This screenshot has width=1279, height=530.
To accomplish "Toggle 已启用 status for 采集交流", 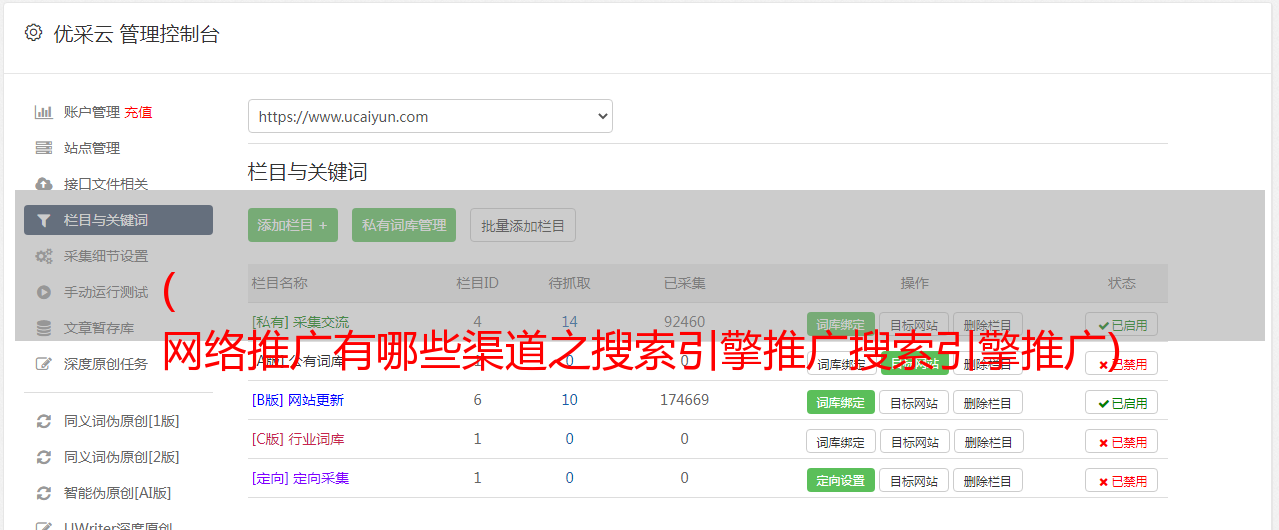I will click(1122, 324).
